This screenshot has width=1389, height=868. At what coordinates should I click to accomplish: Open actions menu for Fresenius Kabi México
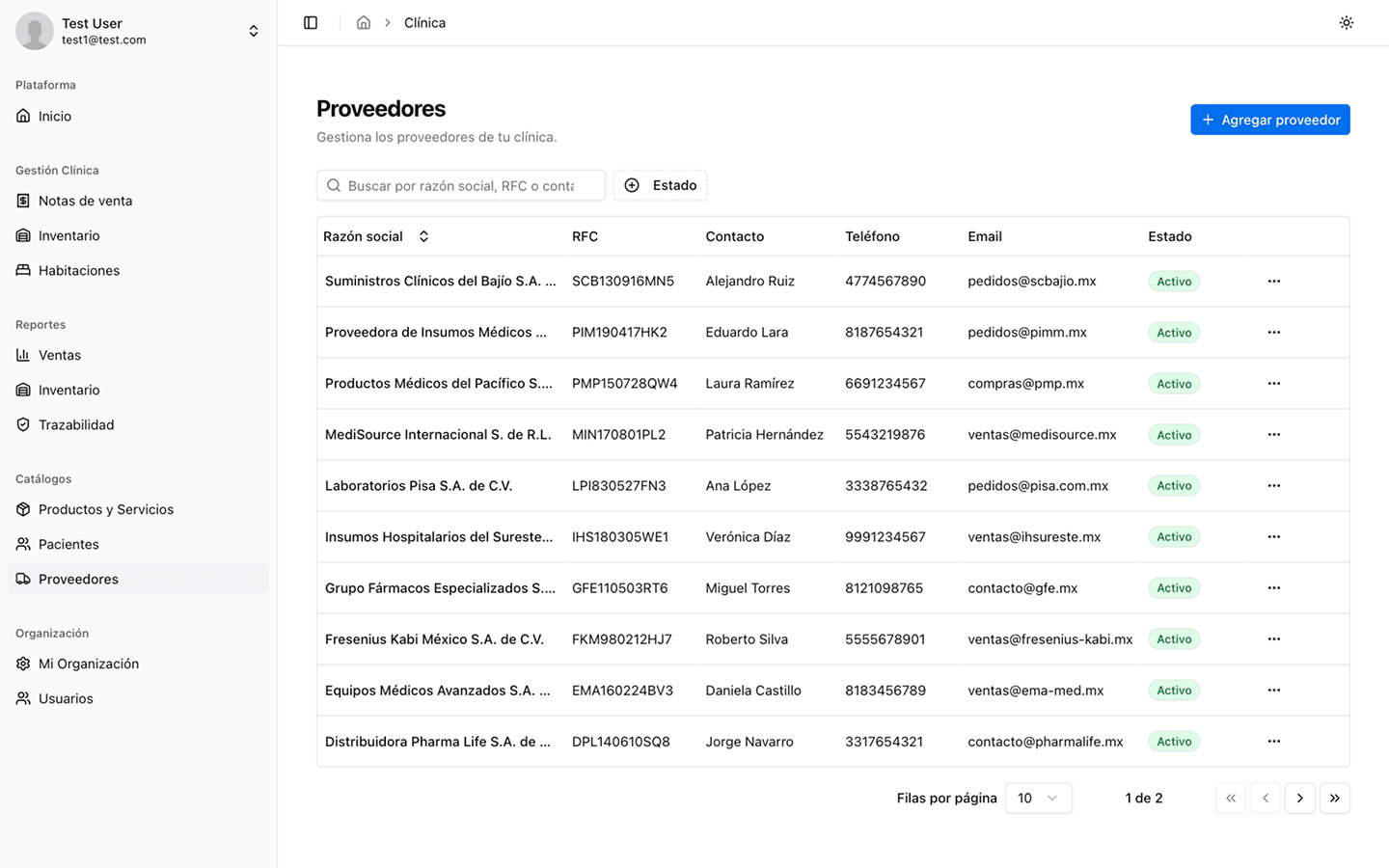(1273, 638)
